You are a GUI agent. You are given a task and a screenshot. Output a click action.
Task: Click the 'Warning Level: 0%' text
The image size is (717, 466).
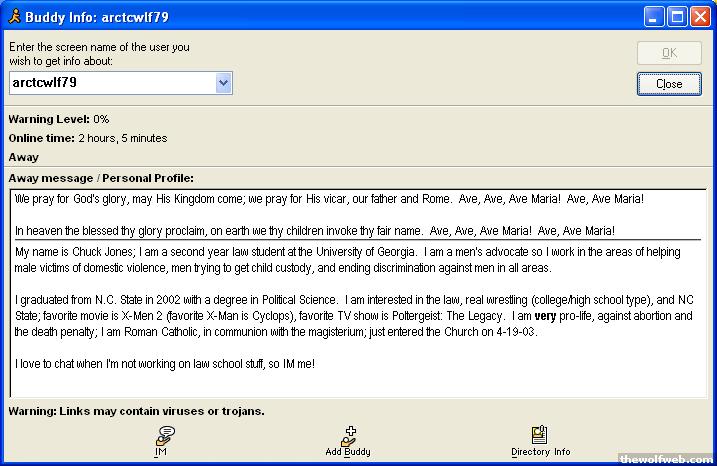click(59, 119)
